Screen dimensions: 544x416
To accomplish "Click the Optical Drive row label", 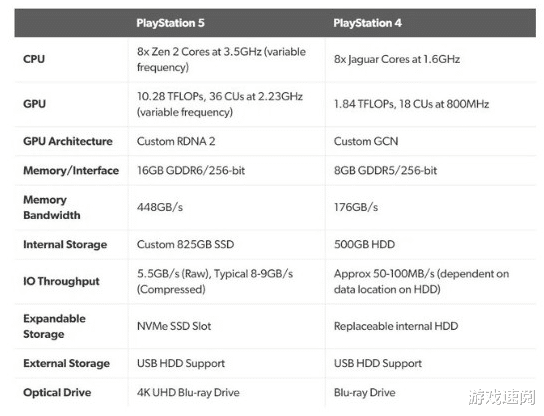I will pos(57,392).
